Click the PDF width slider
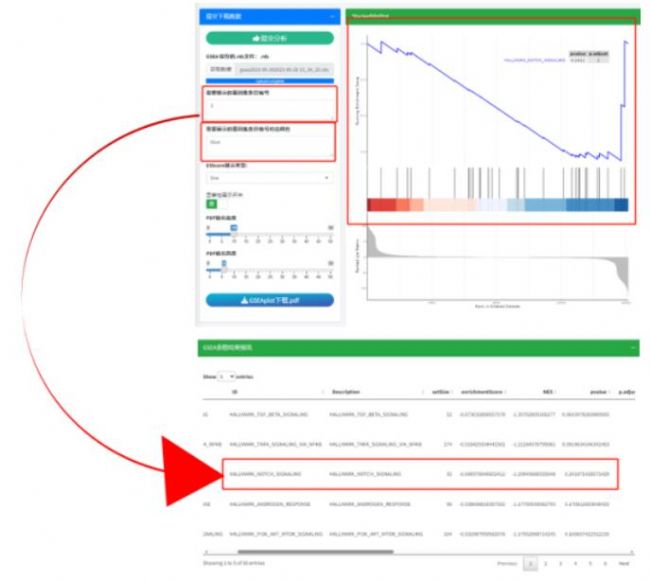The width and height of the screenshot is (650, 581). [234, 228]
